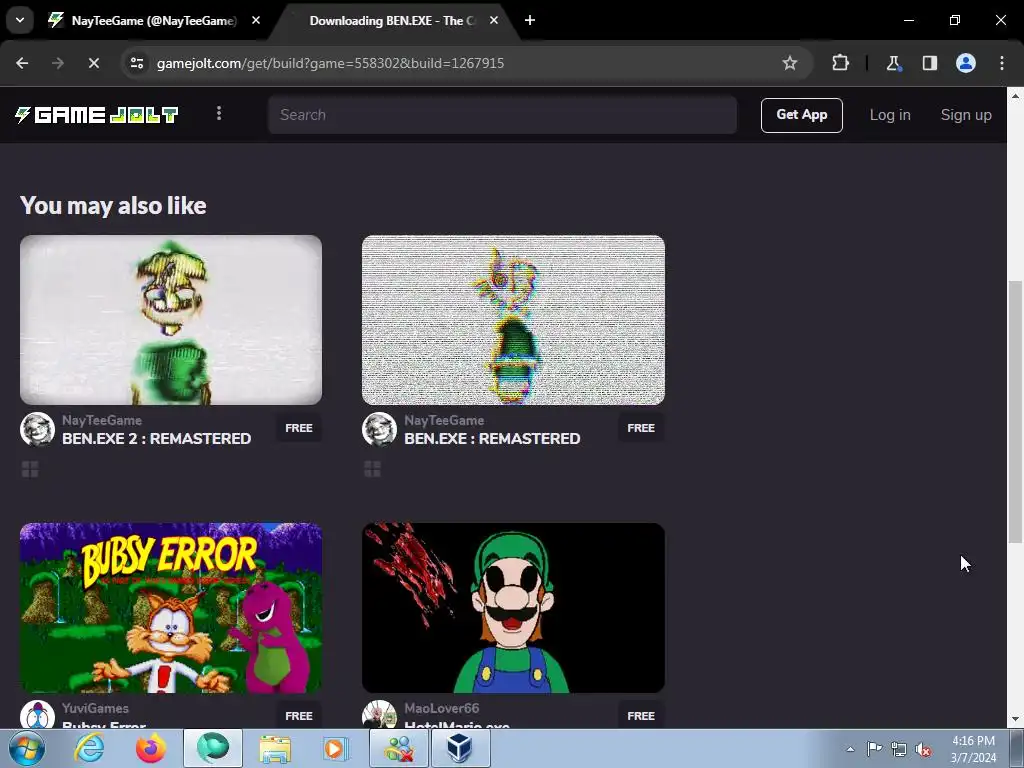Screen dimensions: 1024x768
Task: Open the Chrome profile avatar
Action: 966,63
